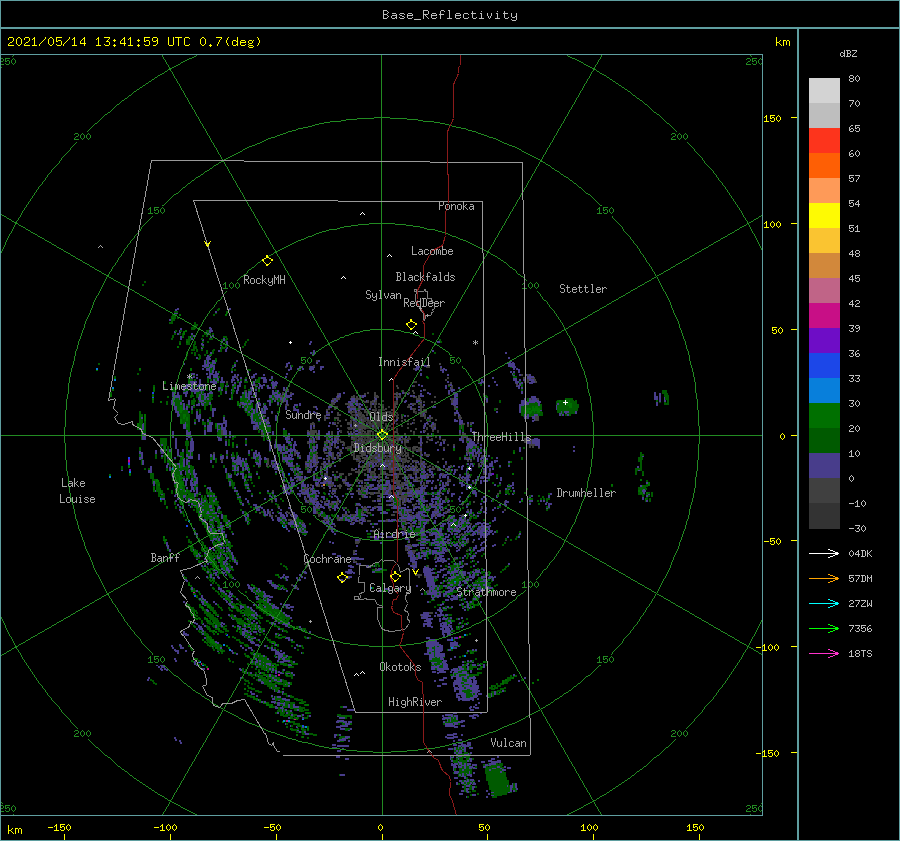Click the Lacombe town label

[432, 251]
